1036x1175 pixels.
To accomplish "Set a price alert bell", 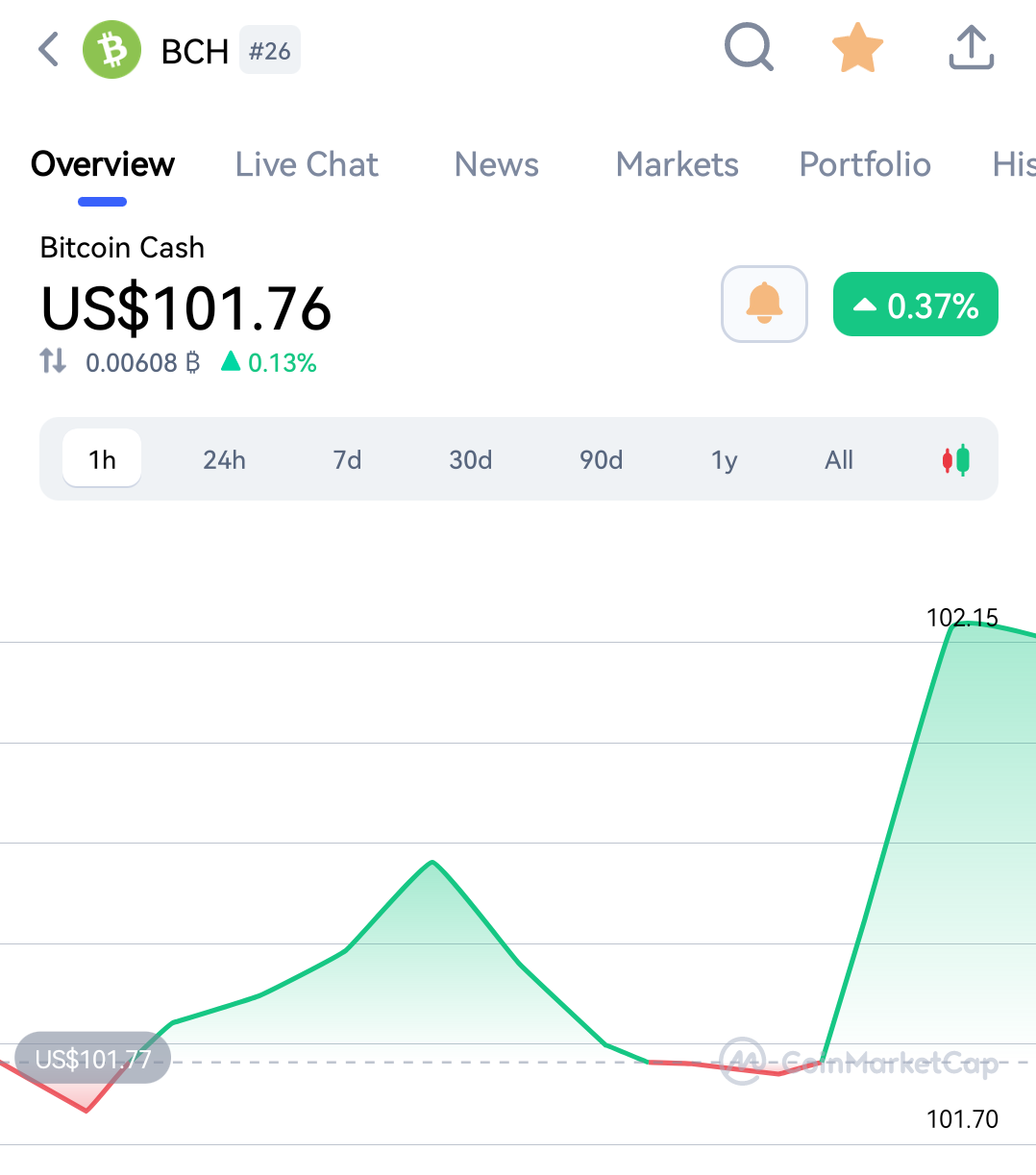I will pos(764,304).
